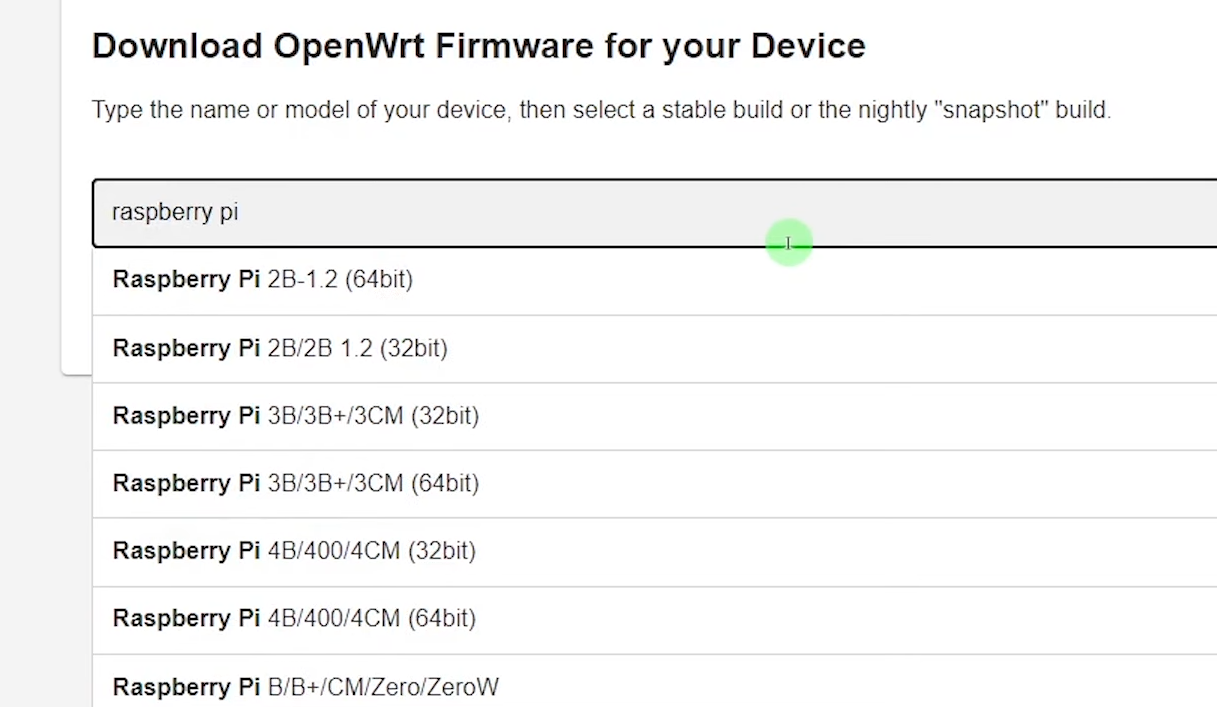Select Raspberry Pi 4B/400/4CM (64bit) device
This screenshot has height=707, width=1217.
point(294,619)
